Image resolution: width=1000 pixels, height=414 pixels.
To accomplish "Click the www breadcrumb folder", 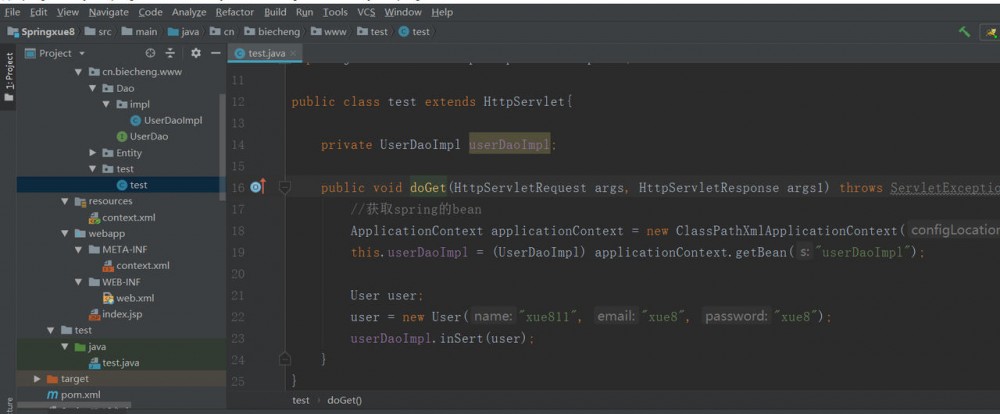I will click(x=328, y=31).
